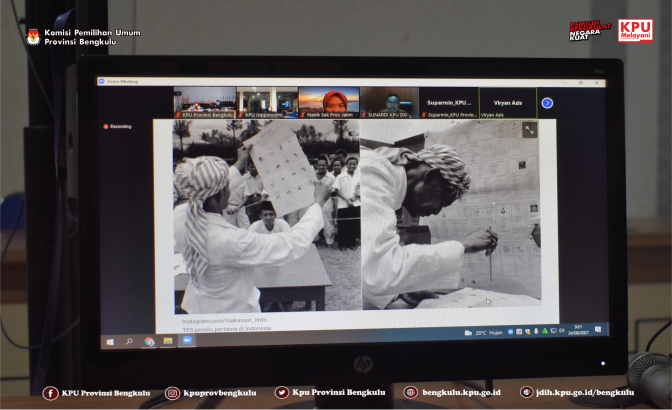Open File Explorer from the taskbar
This screenshot has height=410, width=672.
[x=168, y=341]
